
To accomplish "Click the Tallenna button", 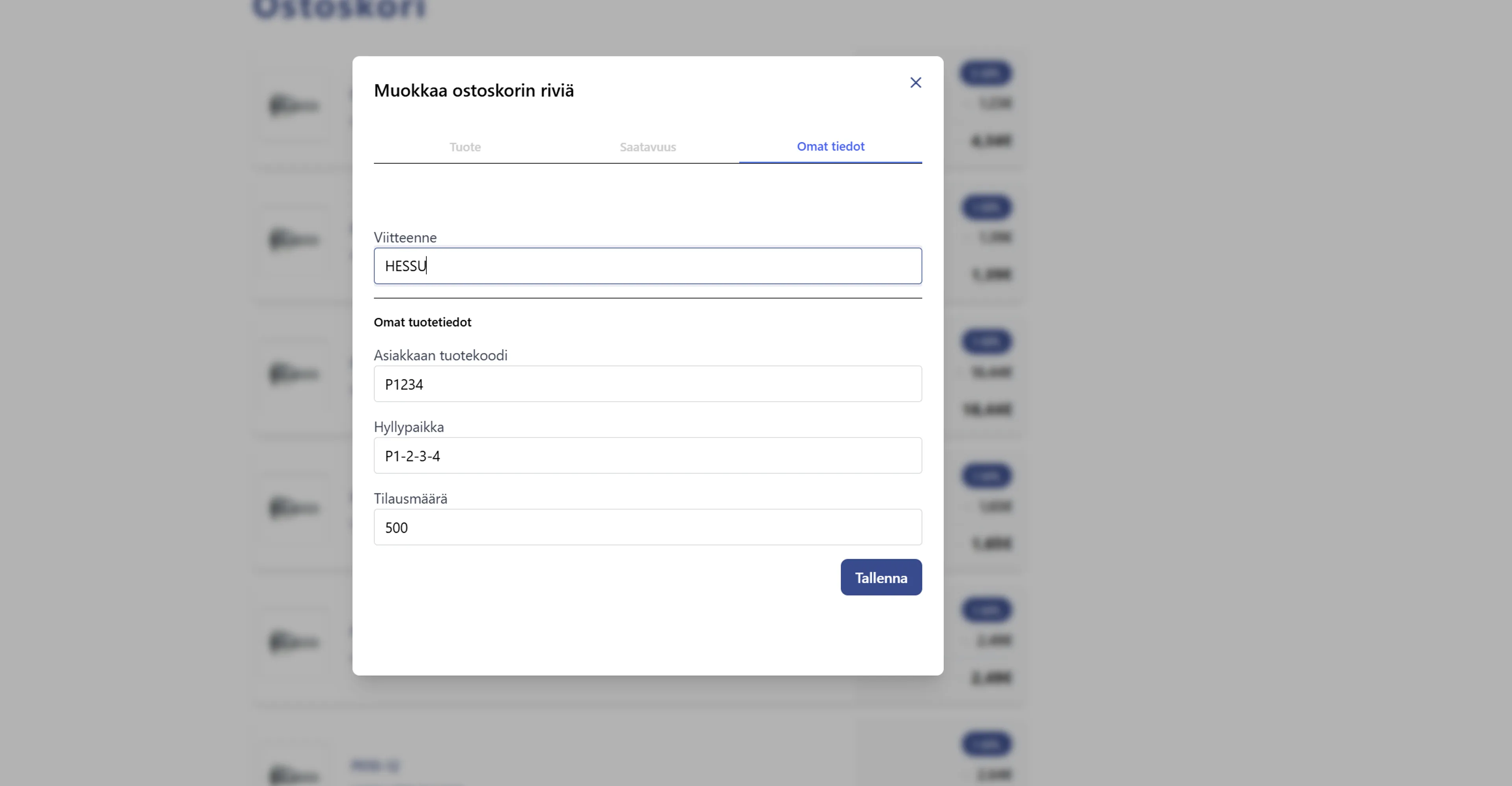I will 880,577.
